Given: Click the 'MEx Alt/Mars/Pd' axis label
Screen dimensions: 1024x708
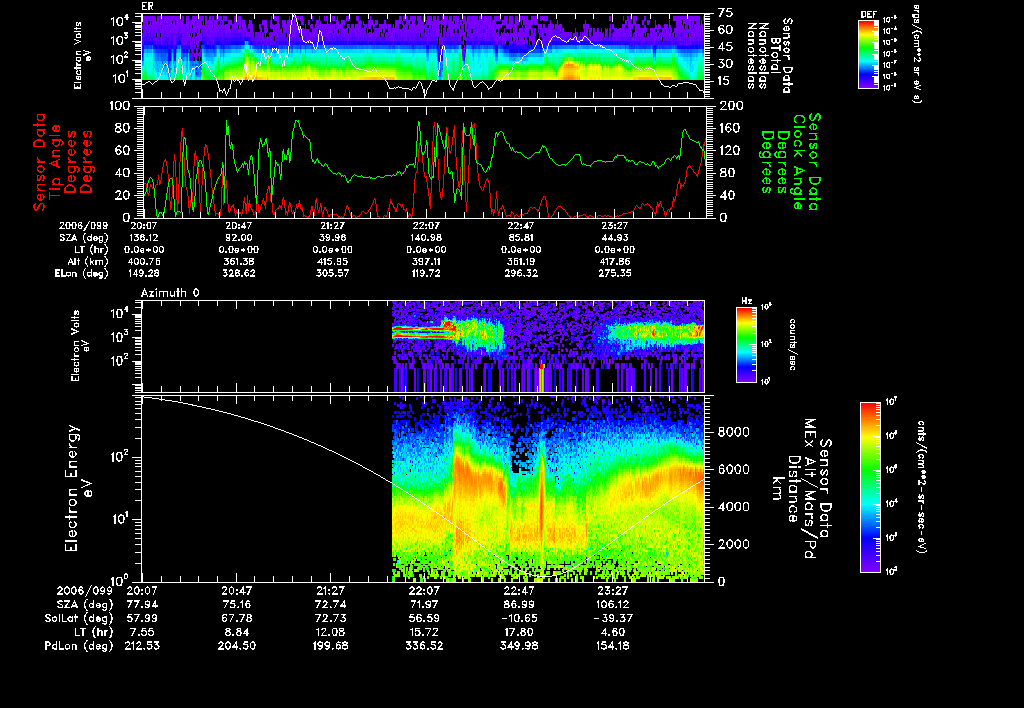Looking at the screenshot, I should point(810,489).
